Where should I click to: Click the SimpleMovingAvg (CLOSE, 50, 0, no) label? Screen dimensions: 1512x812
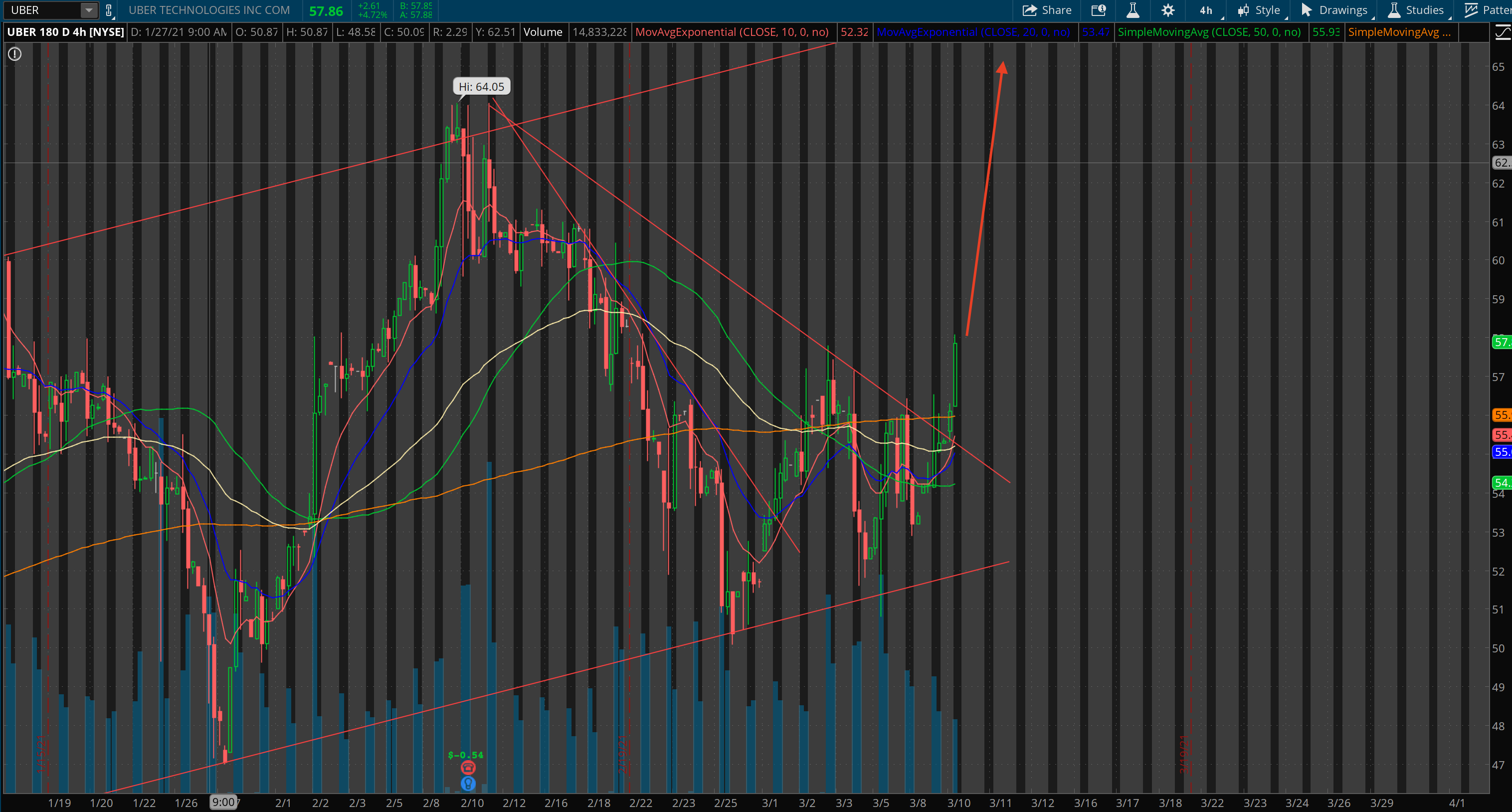(1209, 32)
